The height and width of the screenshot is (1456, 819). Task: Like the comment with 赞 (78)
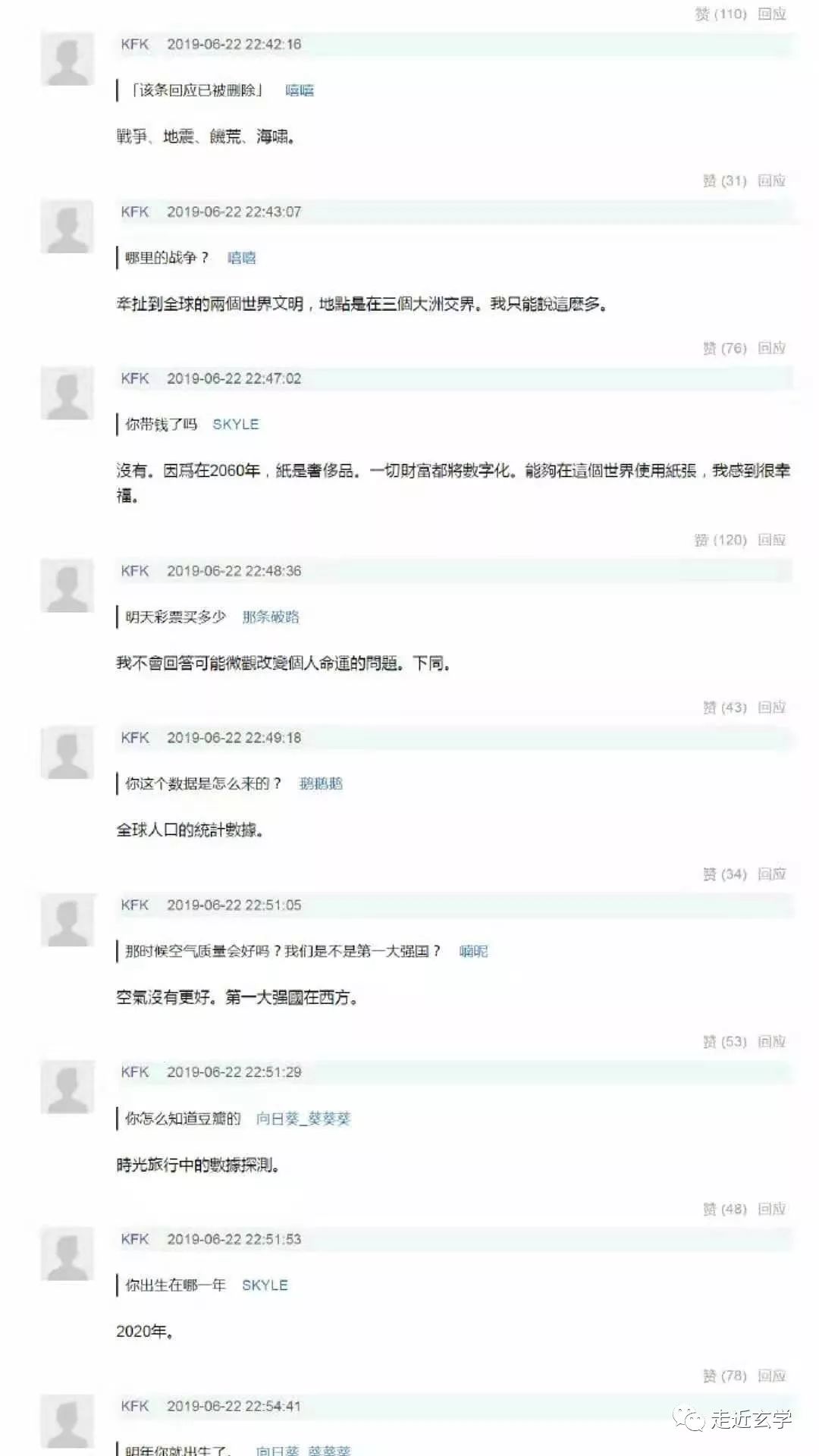[725, 1376]
